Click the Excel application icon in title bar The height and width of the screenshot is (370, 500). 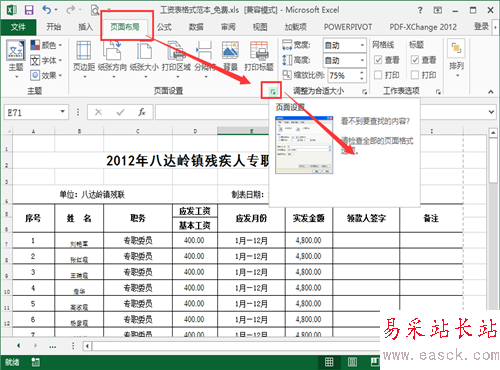tap(11, 10)
